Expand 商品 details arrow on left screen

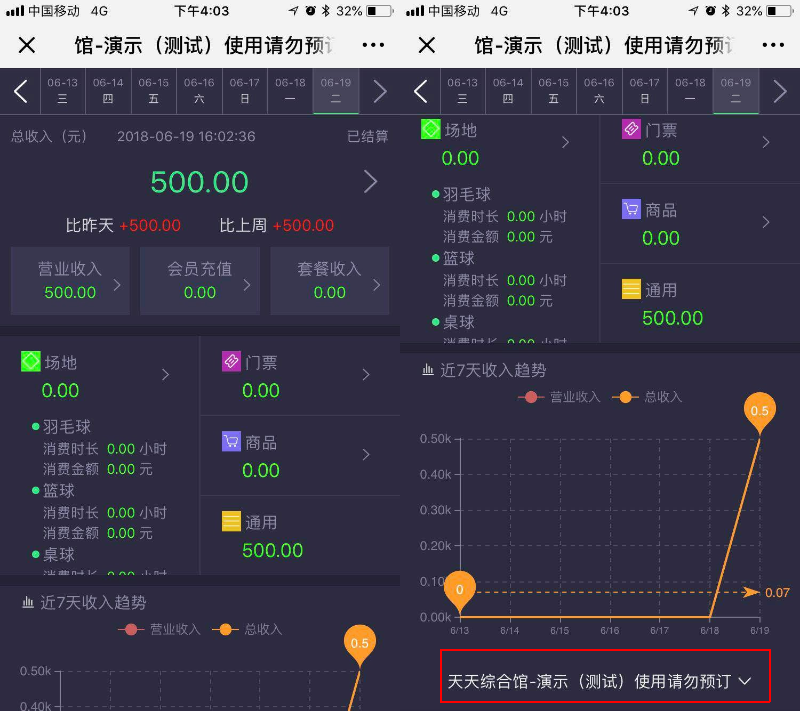(366, 454)
